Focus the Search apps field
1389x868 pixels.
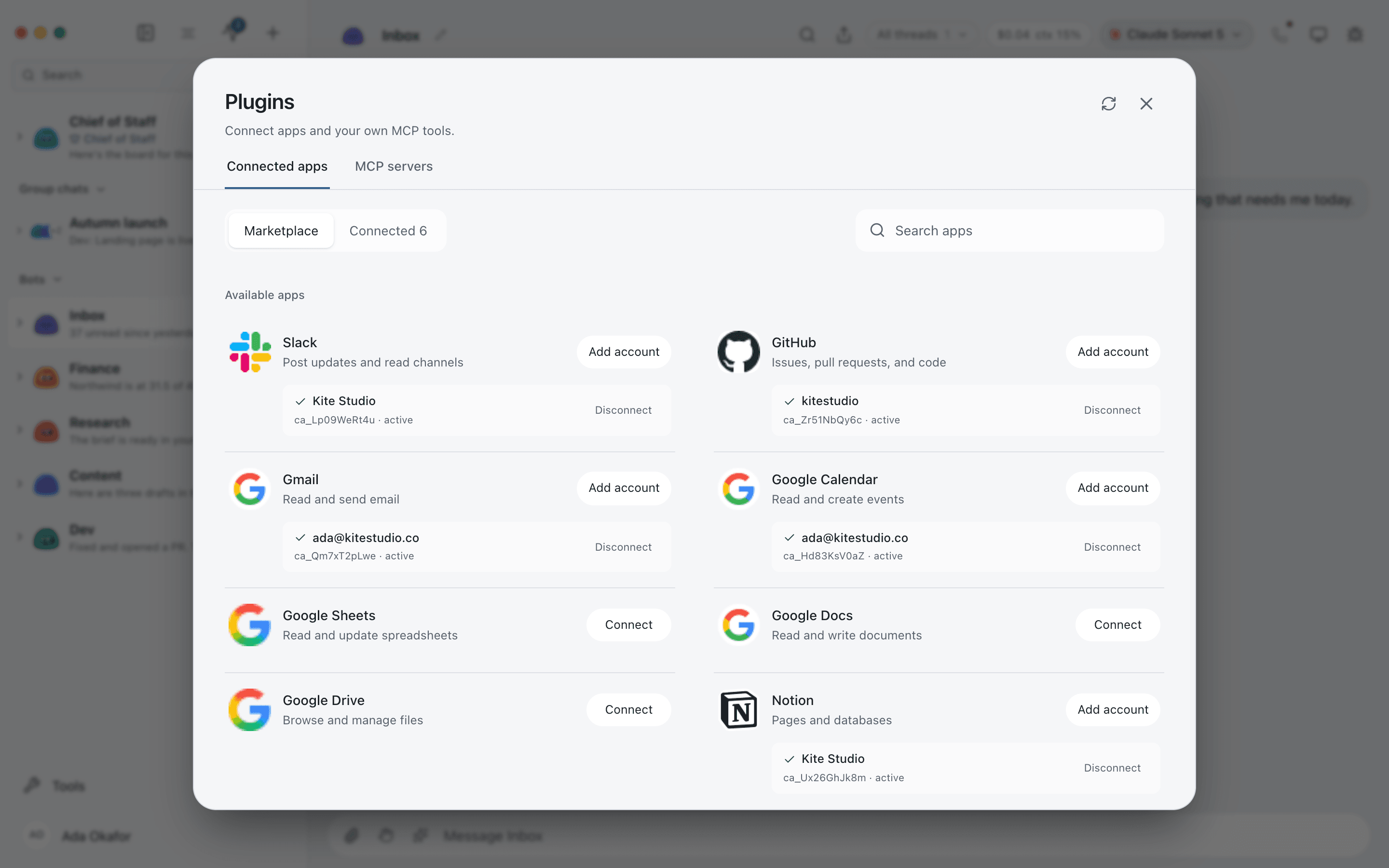(x=1009, y=231)
